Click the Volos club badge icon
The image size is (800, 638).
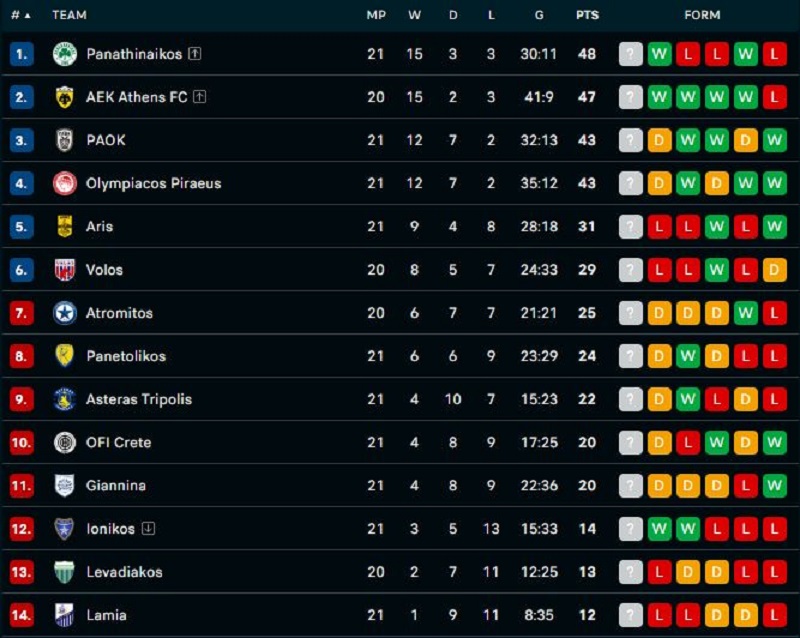[65, 270]
